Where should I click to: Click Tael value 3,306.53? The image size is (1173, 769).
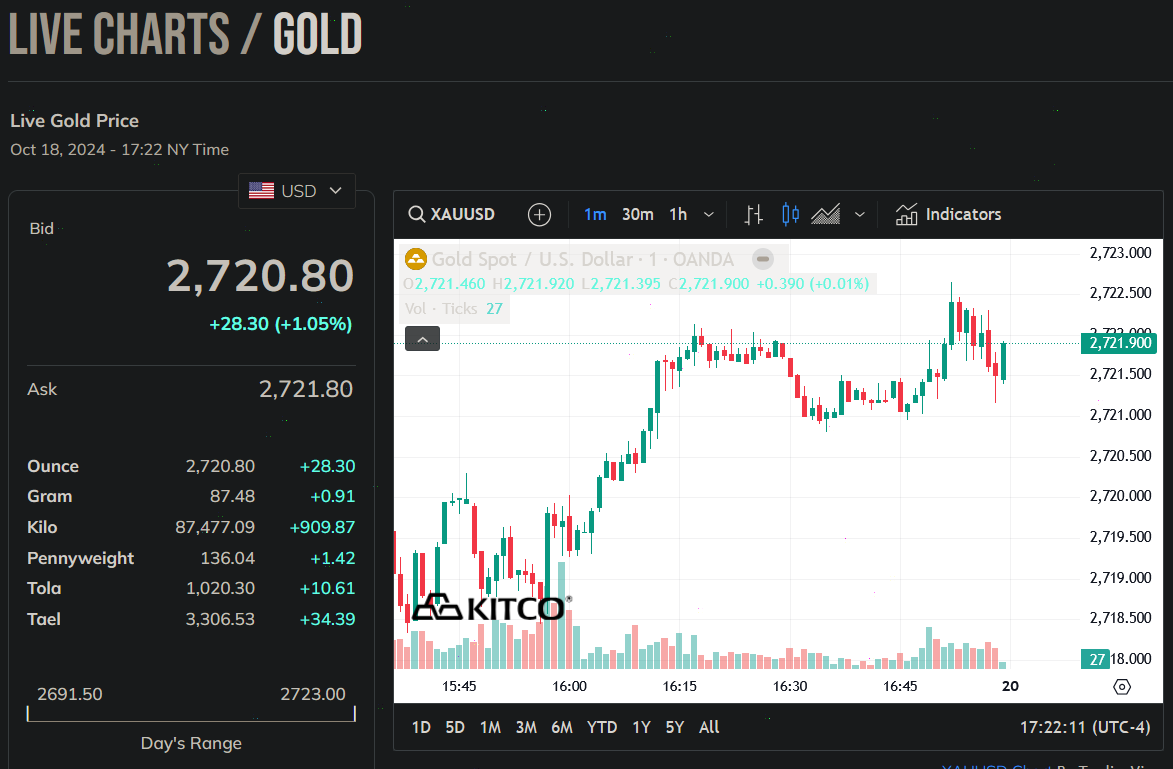[220, 619]
